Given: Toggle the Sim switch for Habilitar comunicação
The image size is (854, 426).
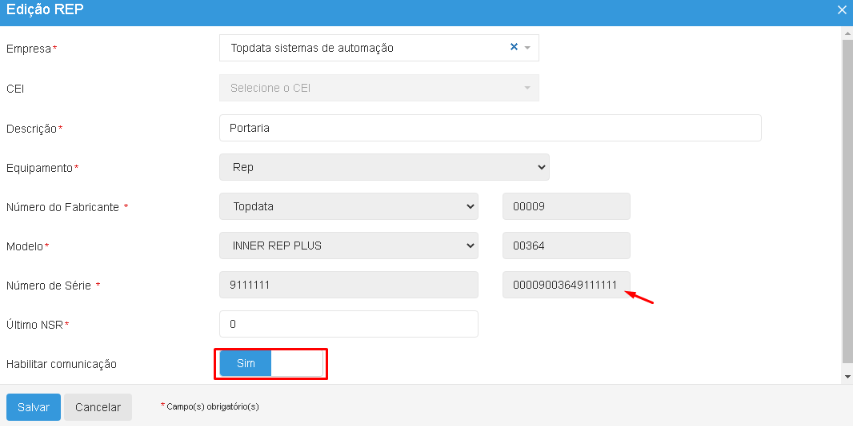Looking at the screenshot, I should (245, 363).
